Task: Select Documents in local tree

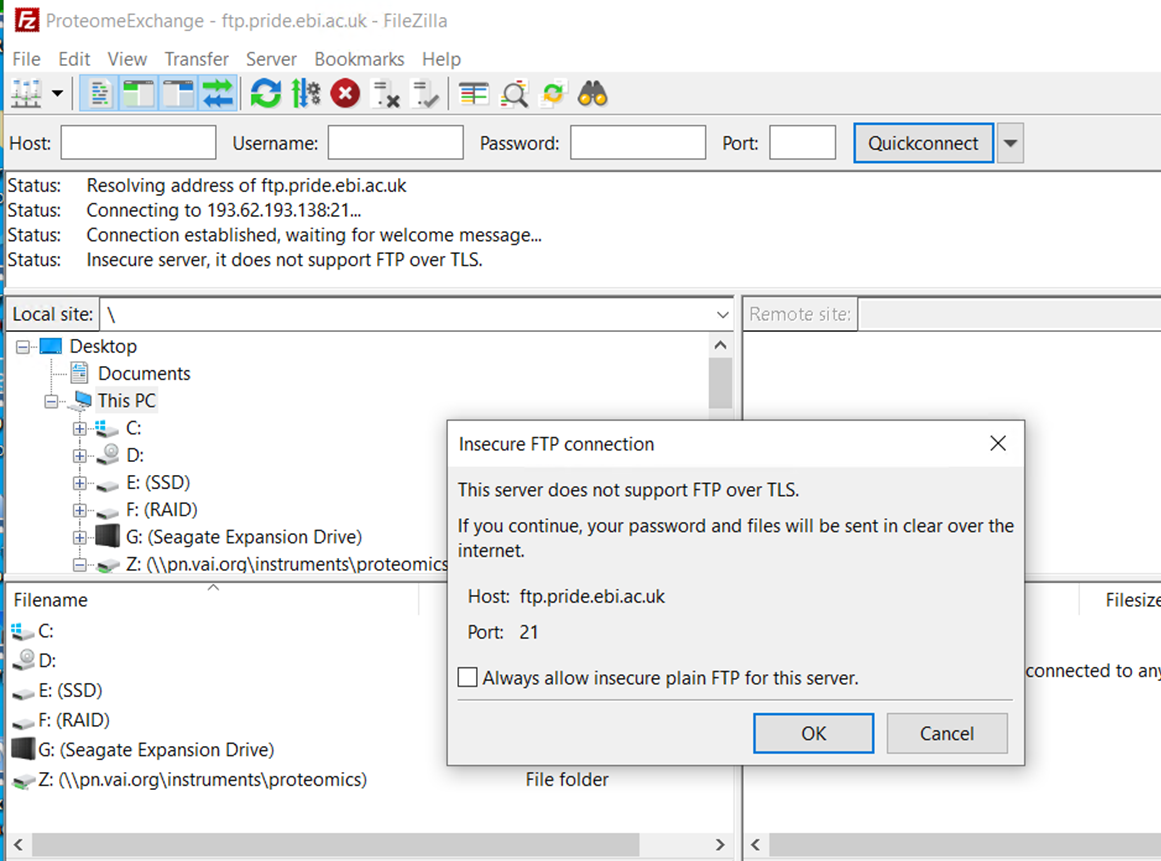Action: [144, 373]
